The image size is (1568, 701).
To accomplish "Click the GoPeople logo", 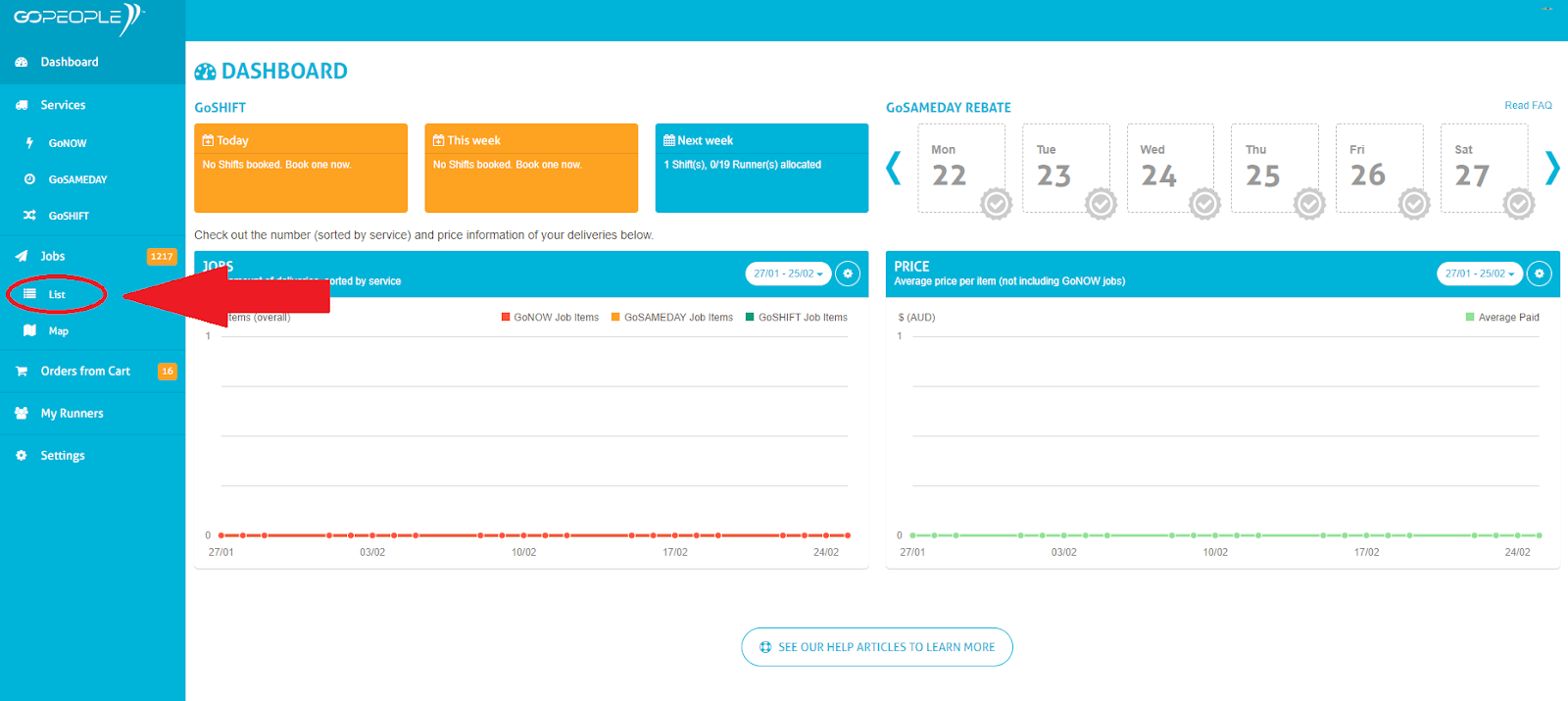I will click(x=78, y=19).
